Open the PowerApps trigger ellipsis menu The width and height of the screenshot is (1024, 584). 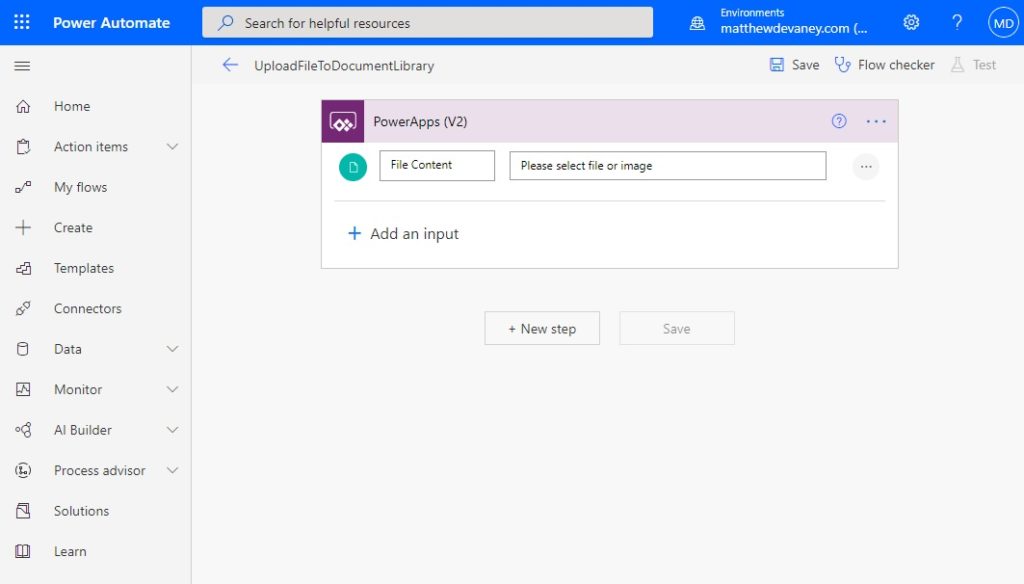[876, 122]
